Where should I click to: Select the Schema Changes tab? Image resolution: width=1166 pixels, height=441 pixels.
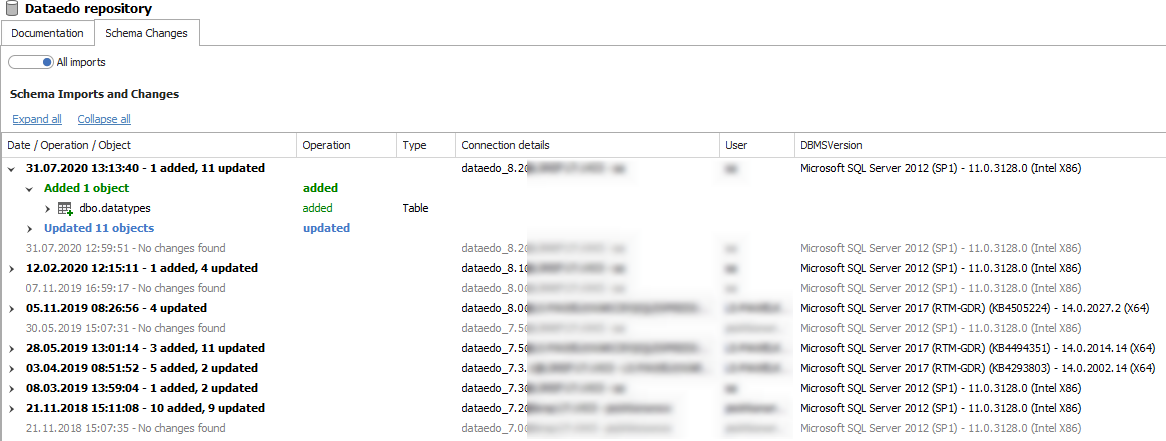pos(146,33)
